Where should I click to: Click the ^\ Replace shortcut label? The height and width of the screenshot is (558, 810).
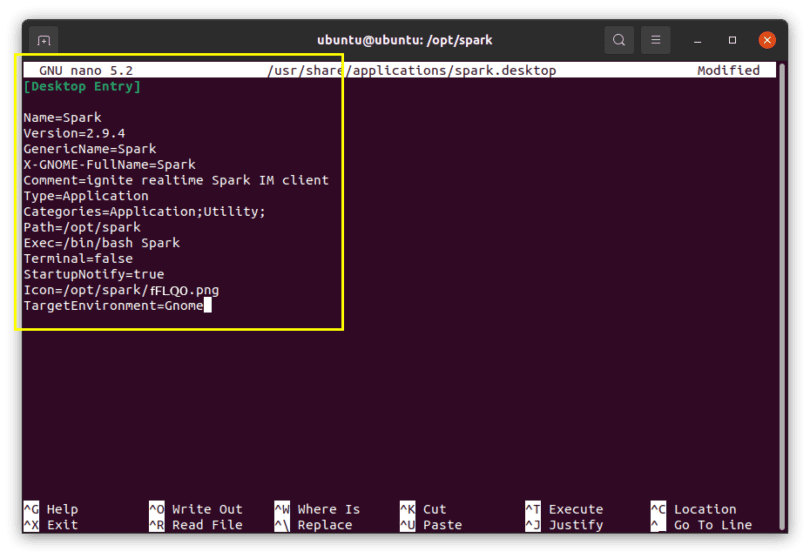[x=313, y=525]
